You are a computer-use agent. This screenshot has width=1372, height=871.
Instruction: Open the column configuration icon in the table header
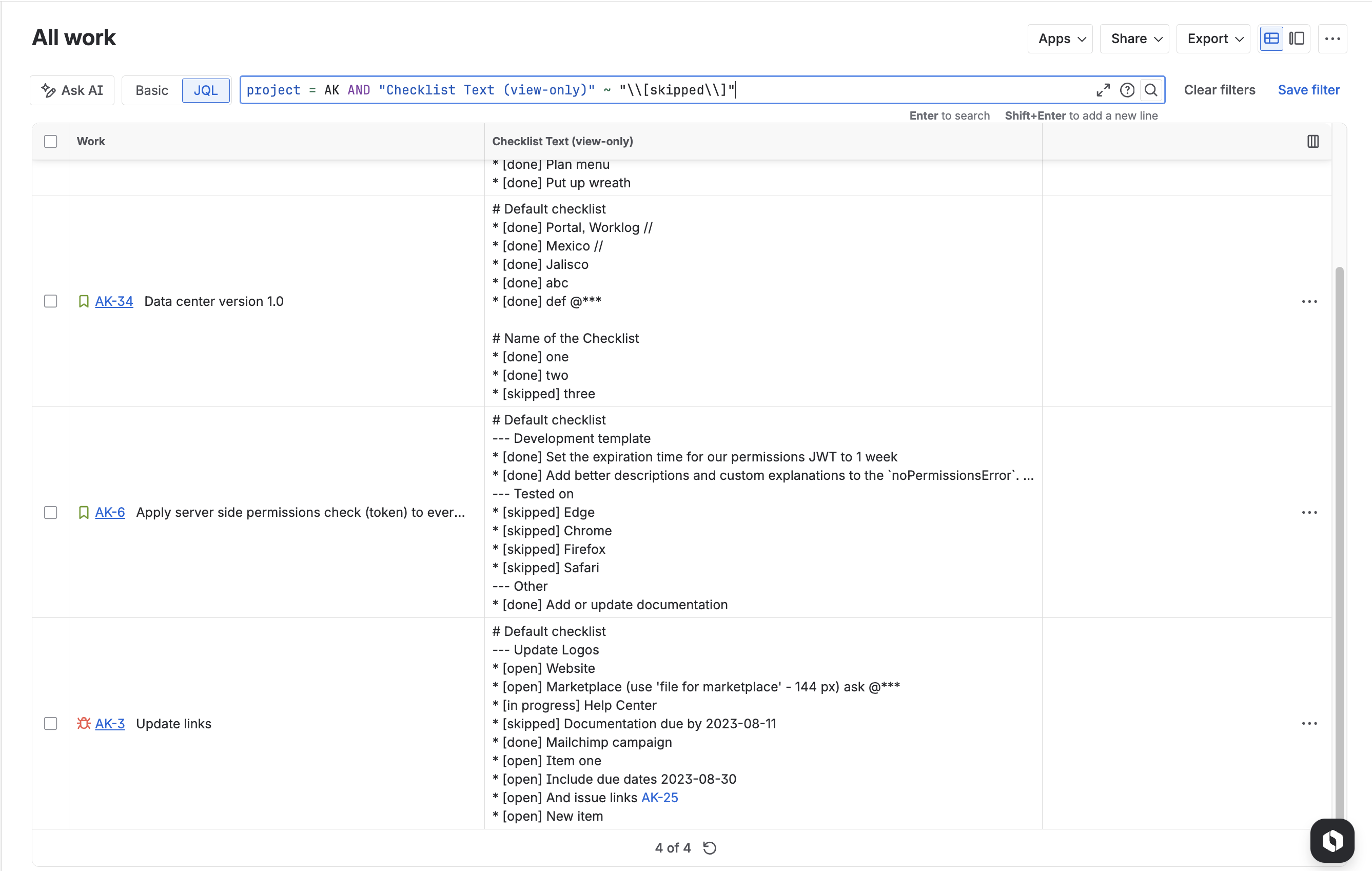tap(1313, 141)
